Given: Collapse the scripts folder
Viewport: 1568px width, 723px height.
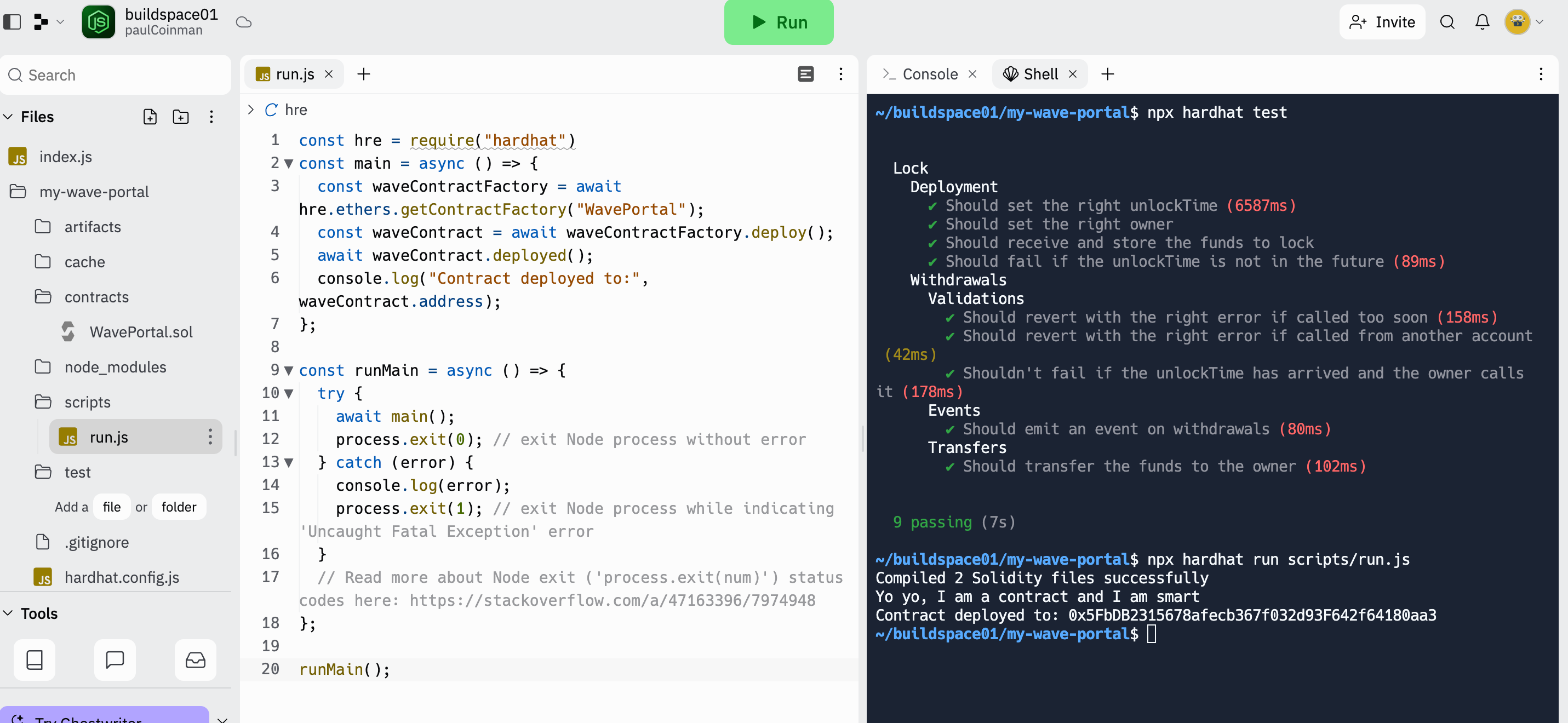Looking at the screenshot, I should [87, 402].
